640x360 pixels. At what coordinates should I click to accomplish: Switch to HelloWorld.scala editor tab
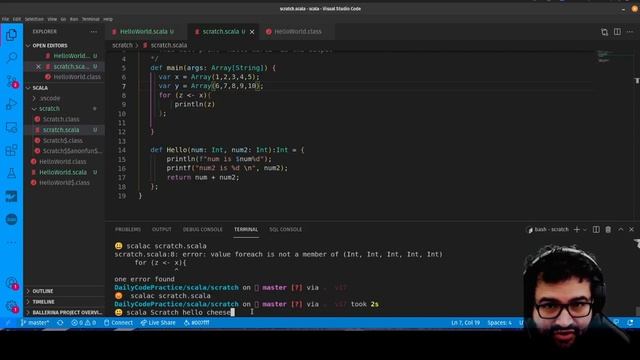coord(143,31)
